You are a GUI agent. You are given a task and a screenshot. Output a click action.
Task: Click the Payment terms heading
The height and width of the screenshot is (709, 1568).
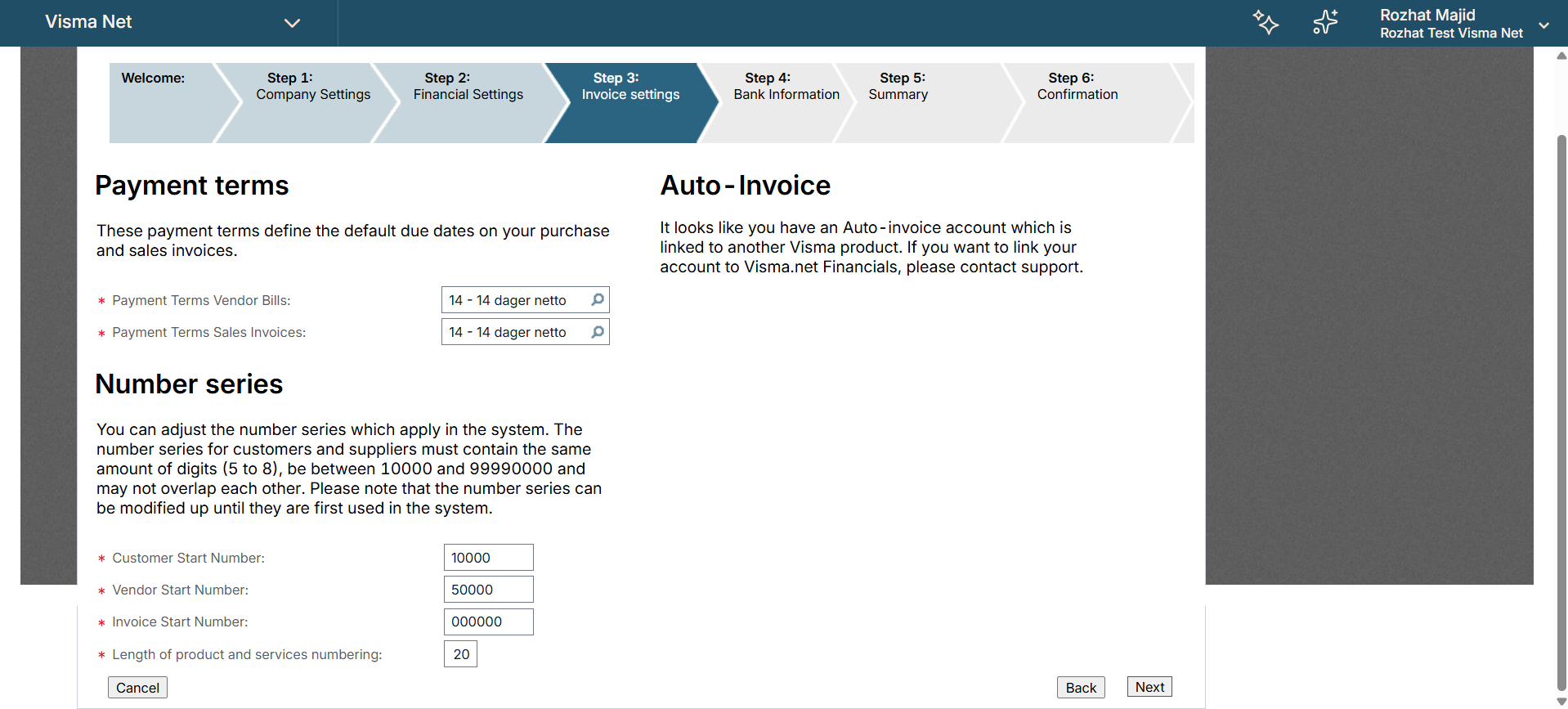[192, 186]
